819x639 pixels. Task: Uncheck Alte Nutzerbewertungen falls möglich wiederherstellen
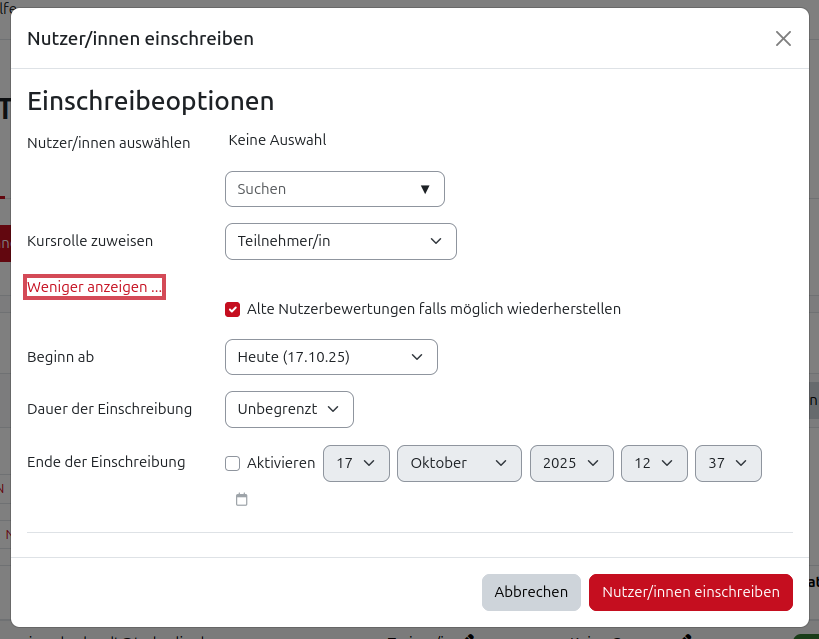click(232, 309)
